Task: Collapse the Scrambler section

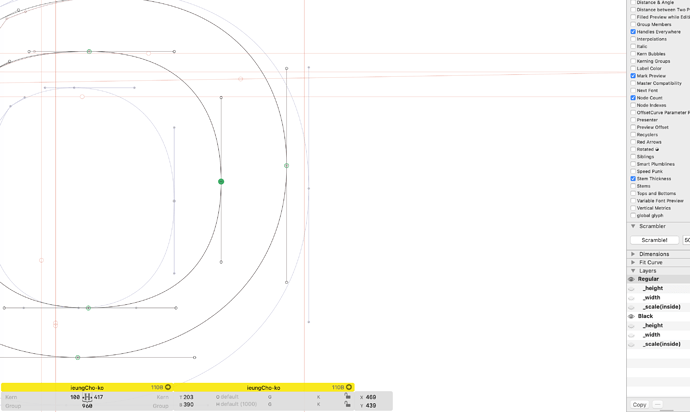Action: [633, 226]
